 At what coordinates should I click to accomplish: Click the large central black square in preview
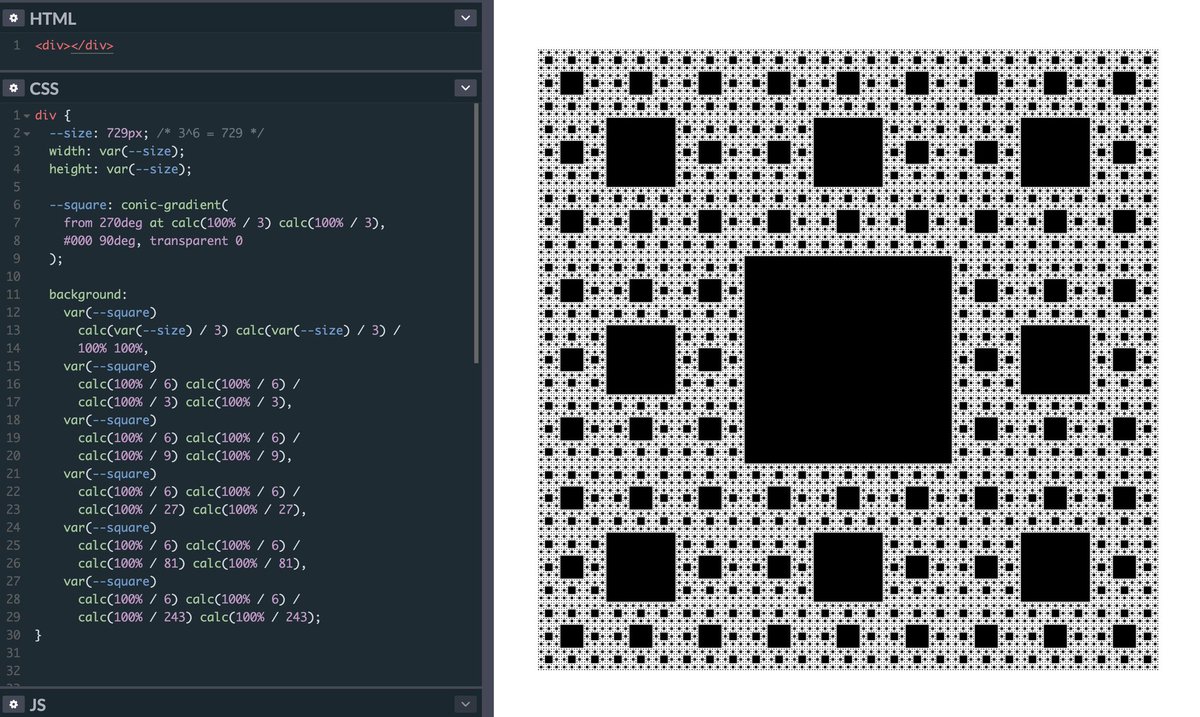[848, 357]
